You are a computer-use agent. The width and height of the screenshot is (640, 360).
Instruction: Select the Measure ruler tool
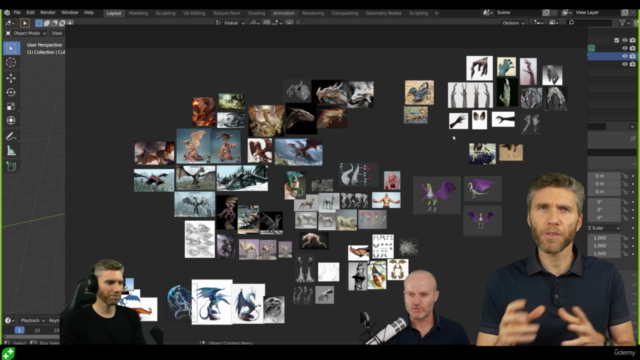(11, 151)
